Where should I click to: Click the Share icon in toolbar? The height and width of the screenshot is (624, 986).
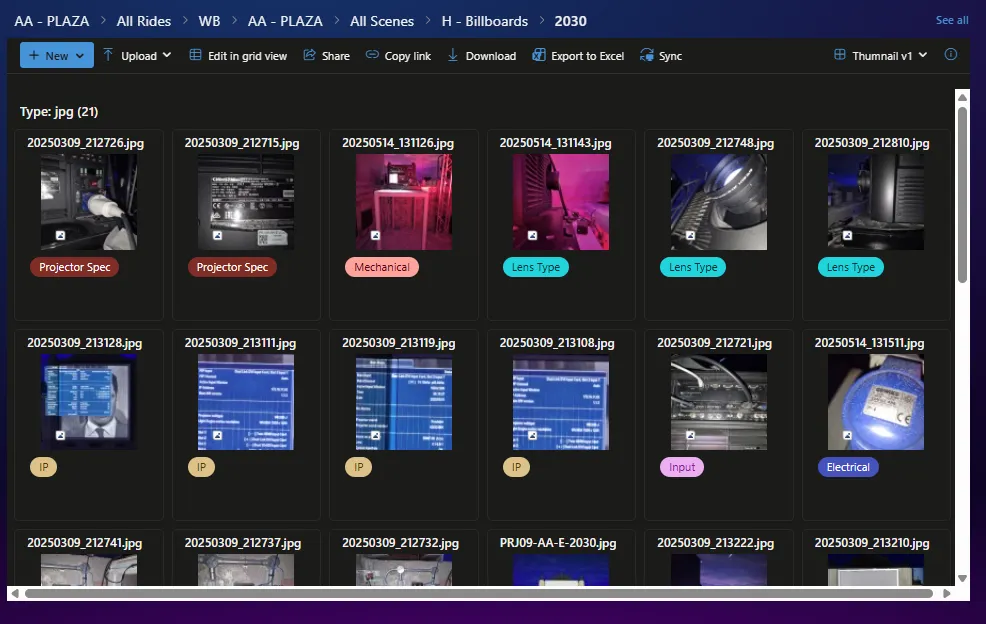pyautogui.click(x=310, y=56)
